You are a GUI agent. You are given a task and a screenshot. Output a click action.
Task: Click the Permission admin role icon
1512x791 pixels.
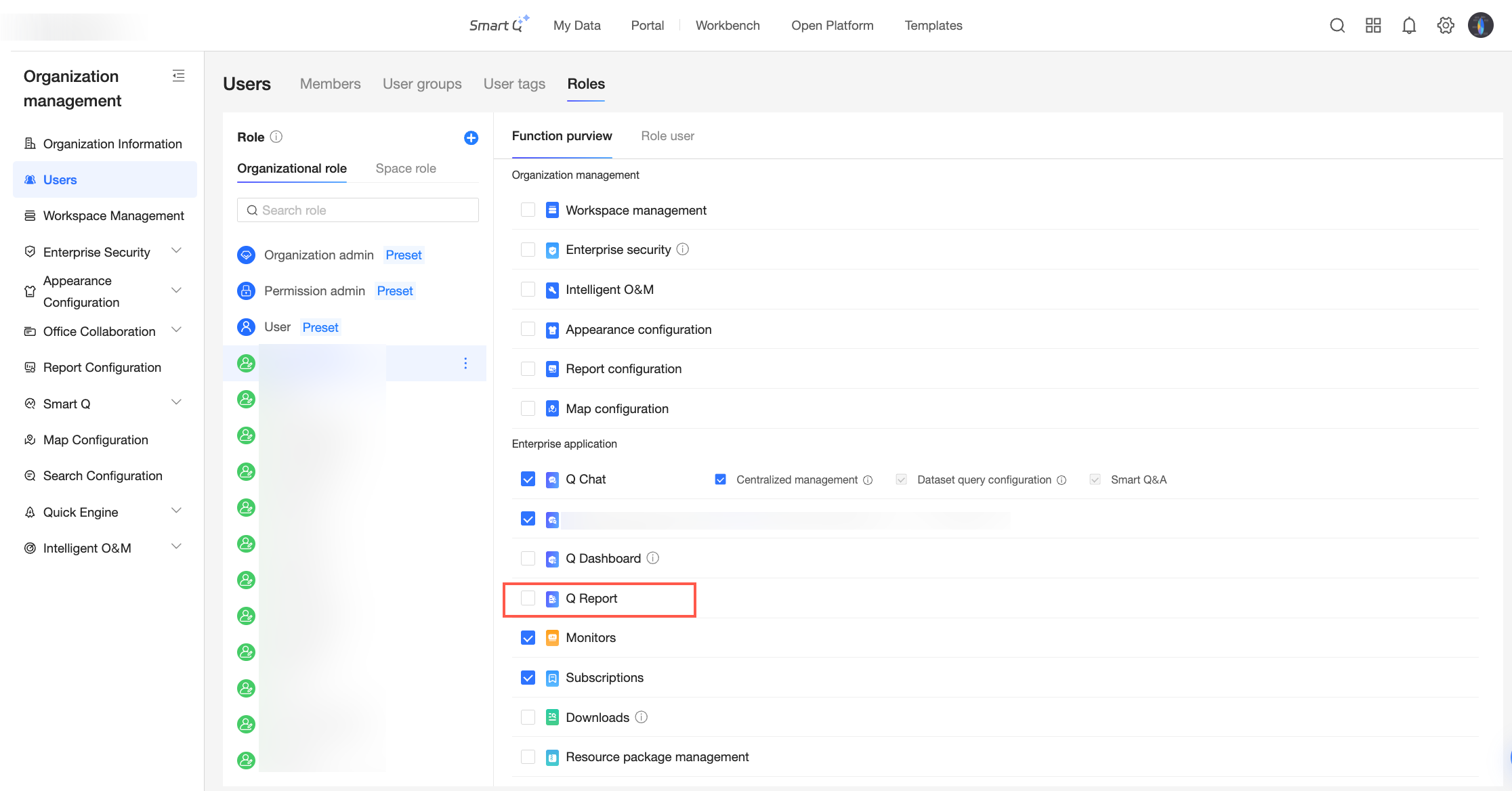[x=246, y=291]
